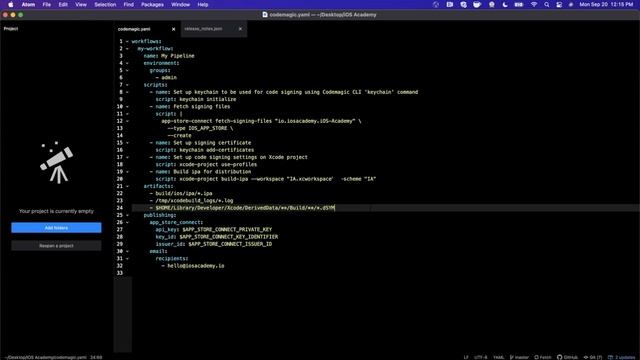
Task: Open Spotlight search magnifier icon
Action: pos(547,4)
